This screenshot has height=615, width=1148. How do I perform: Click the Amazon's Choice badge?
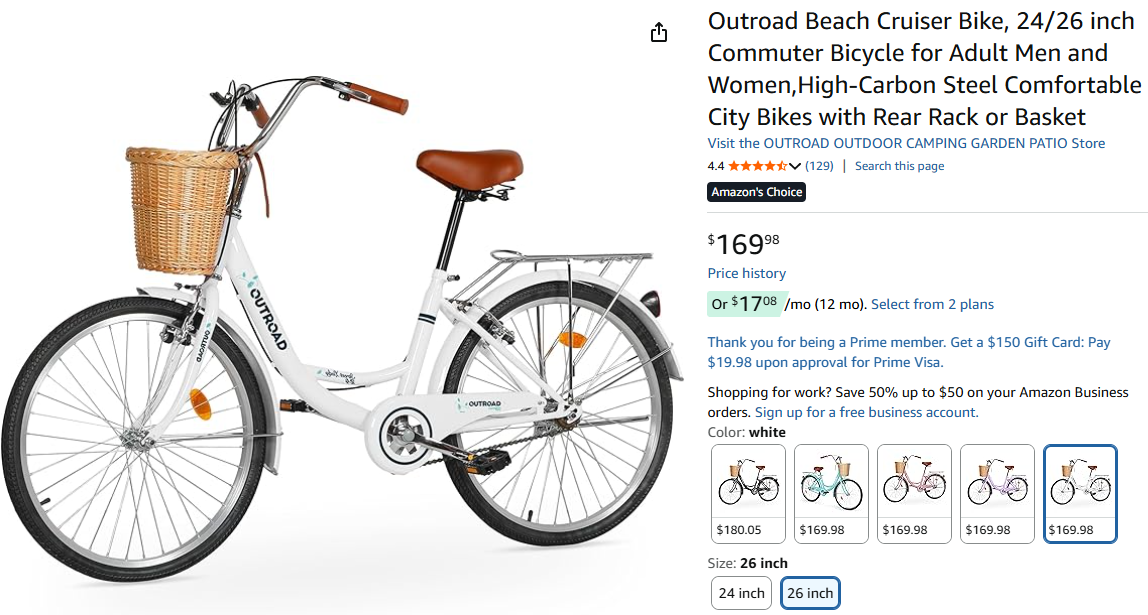(756, 192)
